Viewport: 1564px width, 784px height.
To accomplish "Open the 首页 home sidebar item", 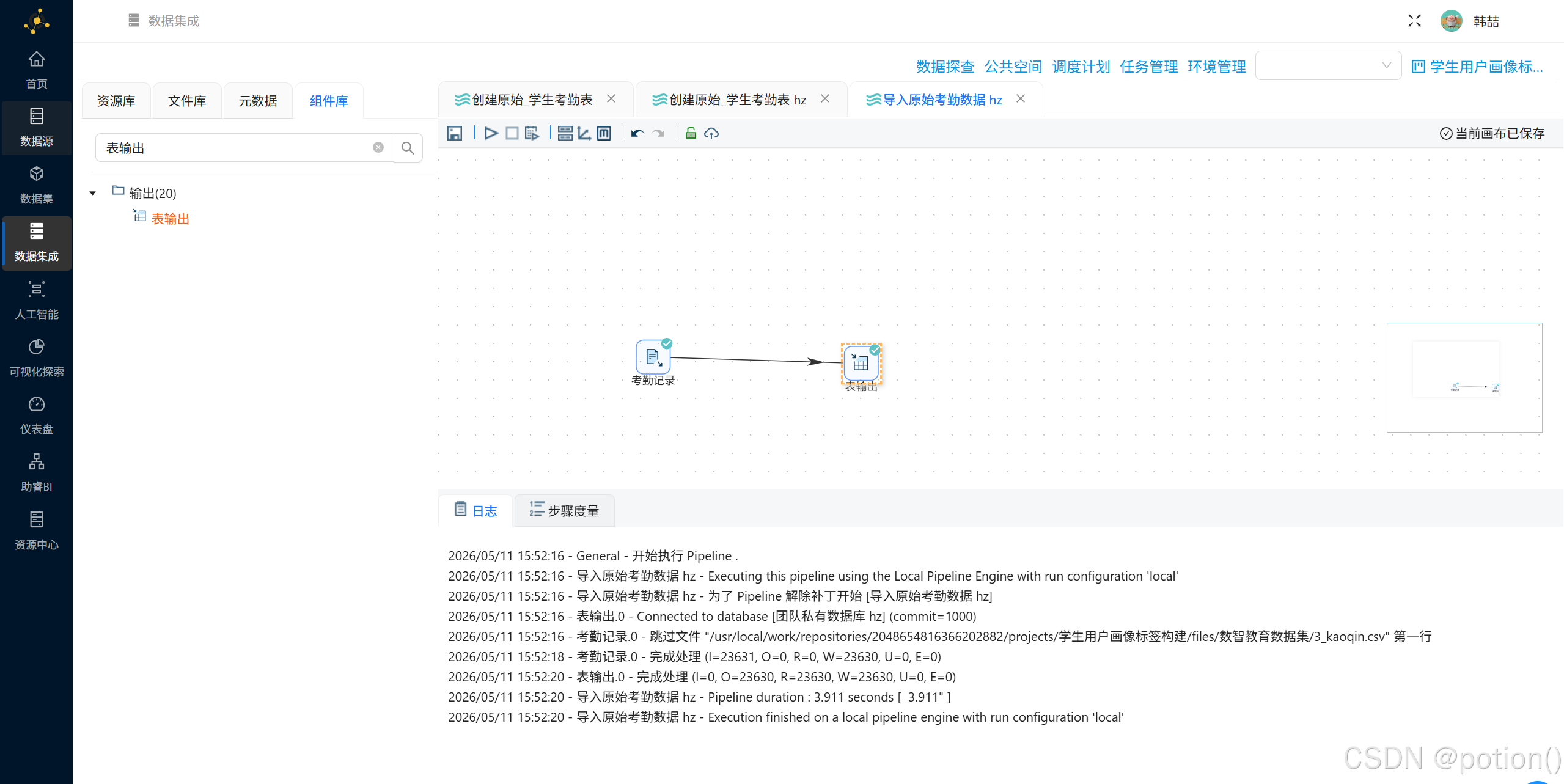I will (x=37, y=70).
